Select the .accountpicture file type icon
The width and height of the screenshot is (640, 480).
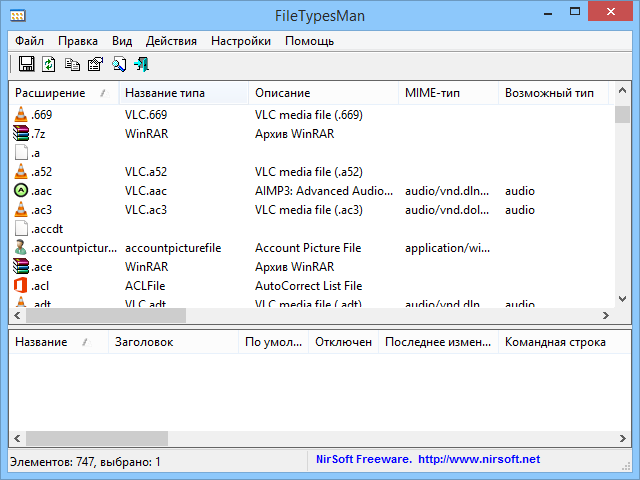pos(21,248)
